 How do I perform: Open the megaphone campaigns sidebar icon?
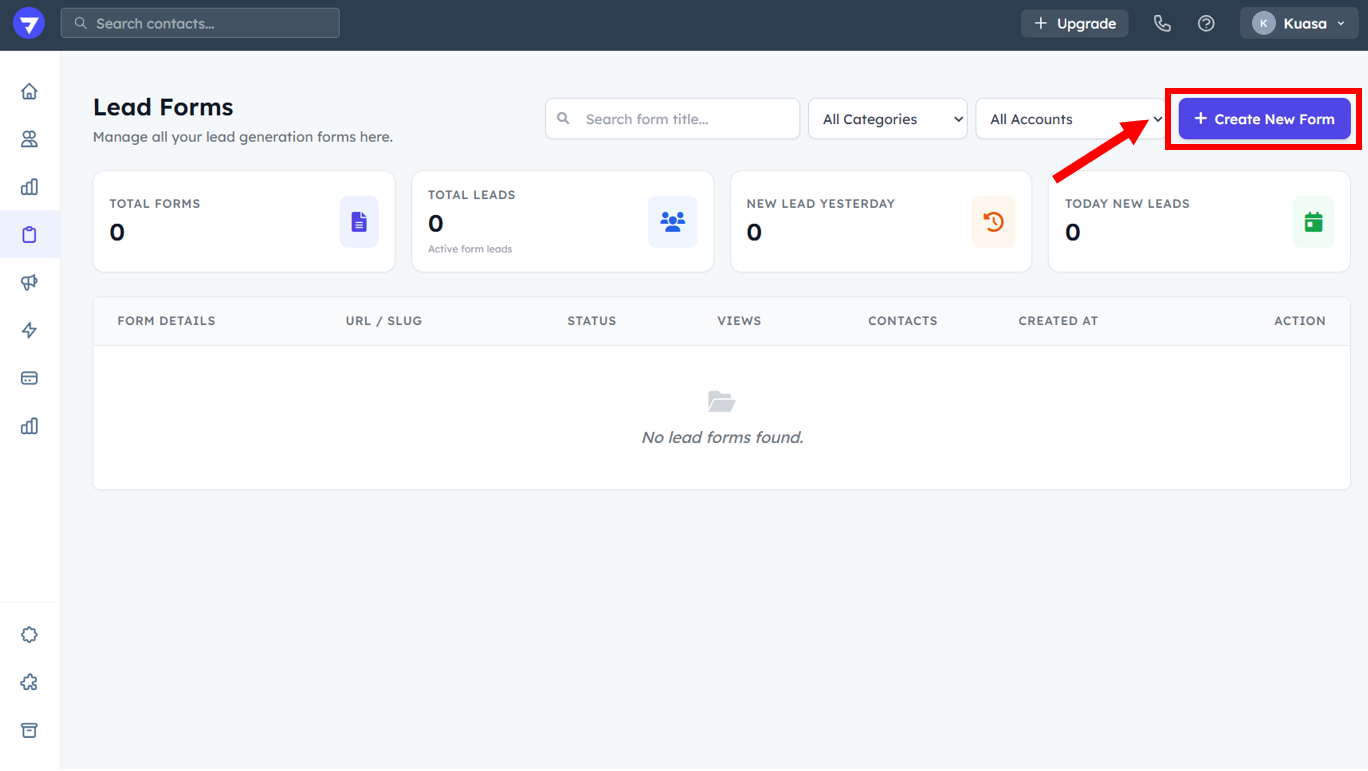click(x=29, y=283)
